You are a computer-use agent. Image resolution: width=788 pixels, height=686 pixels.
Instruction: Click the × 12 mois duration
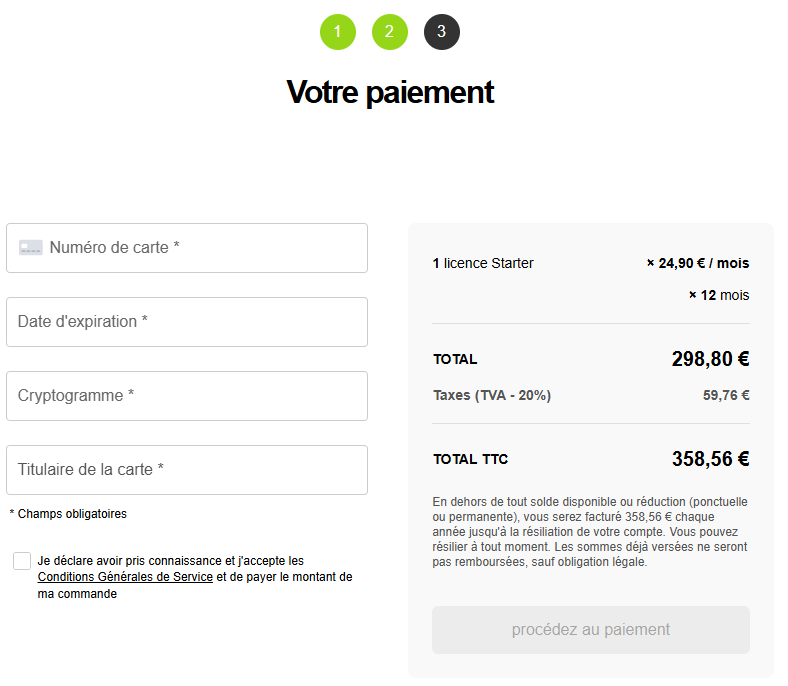click(719, 295)
